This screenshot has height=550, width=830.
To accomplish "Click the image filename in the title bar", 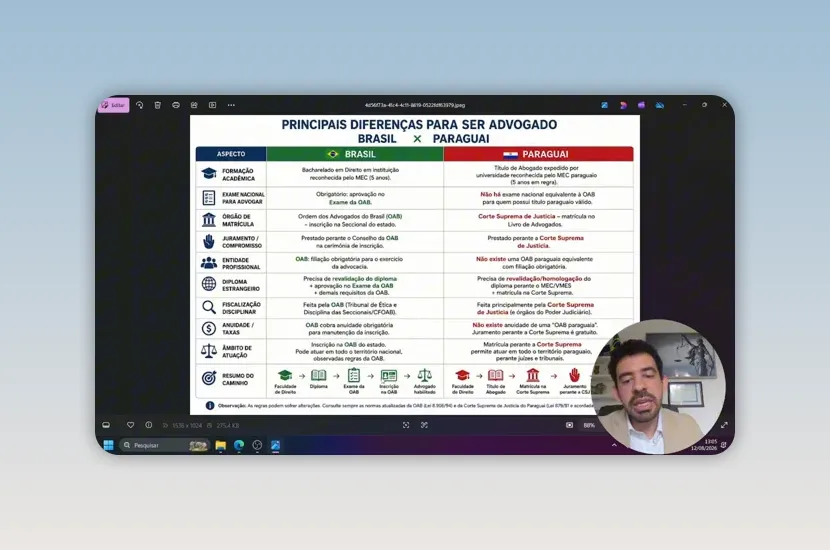I will point(414,105).
